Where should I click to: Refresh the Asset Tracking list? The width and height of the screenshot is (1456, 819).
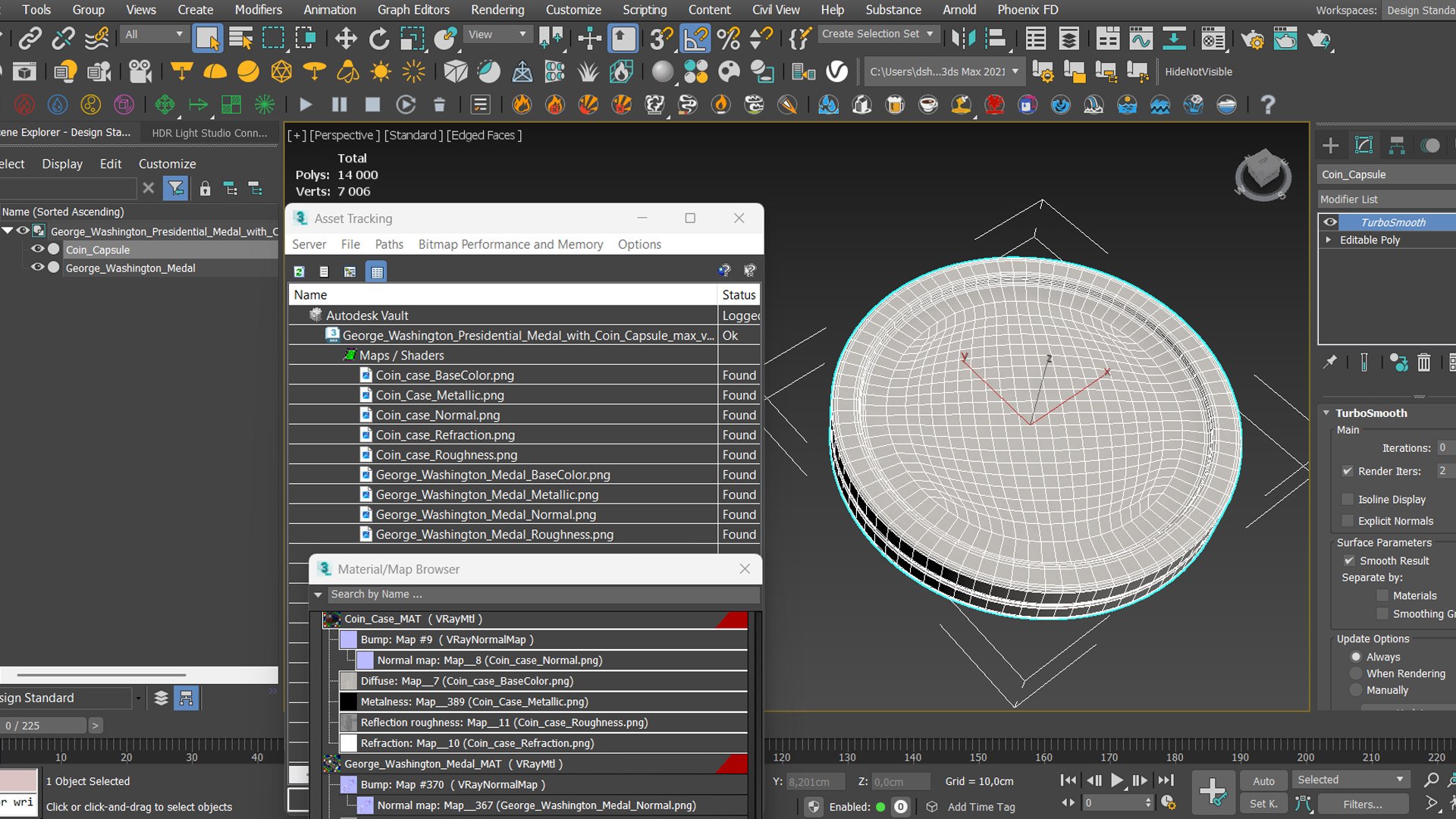300,271
